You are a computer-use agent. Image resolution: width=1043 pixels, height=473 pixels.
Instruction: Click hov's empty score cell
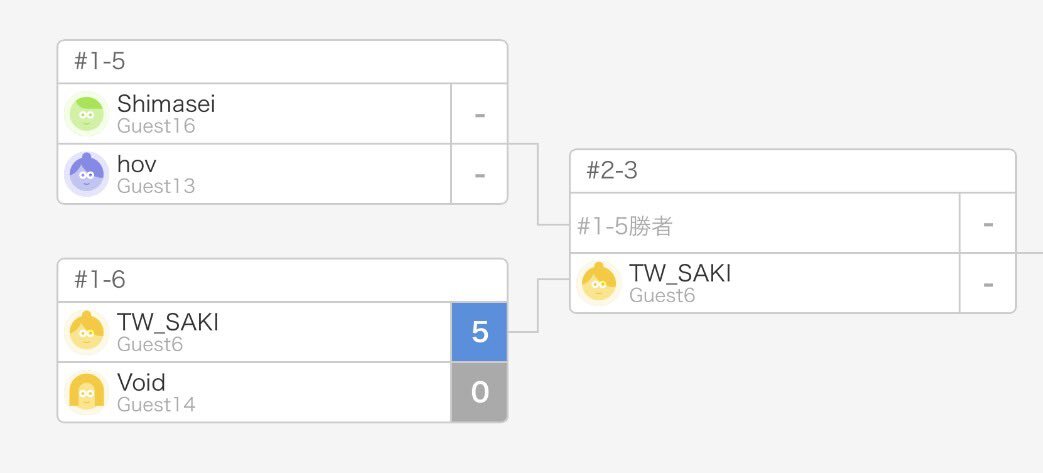479,174
